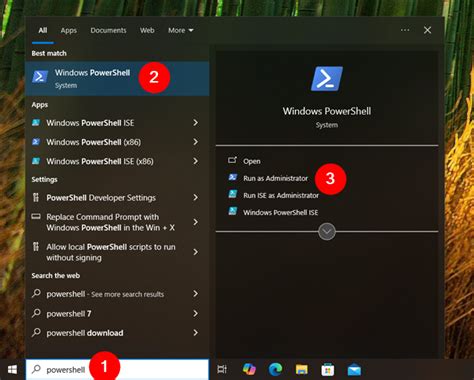Switch to the Documents tab
The image size is (474, 380).
point(108,30)
